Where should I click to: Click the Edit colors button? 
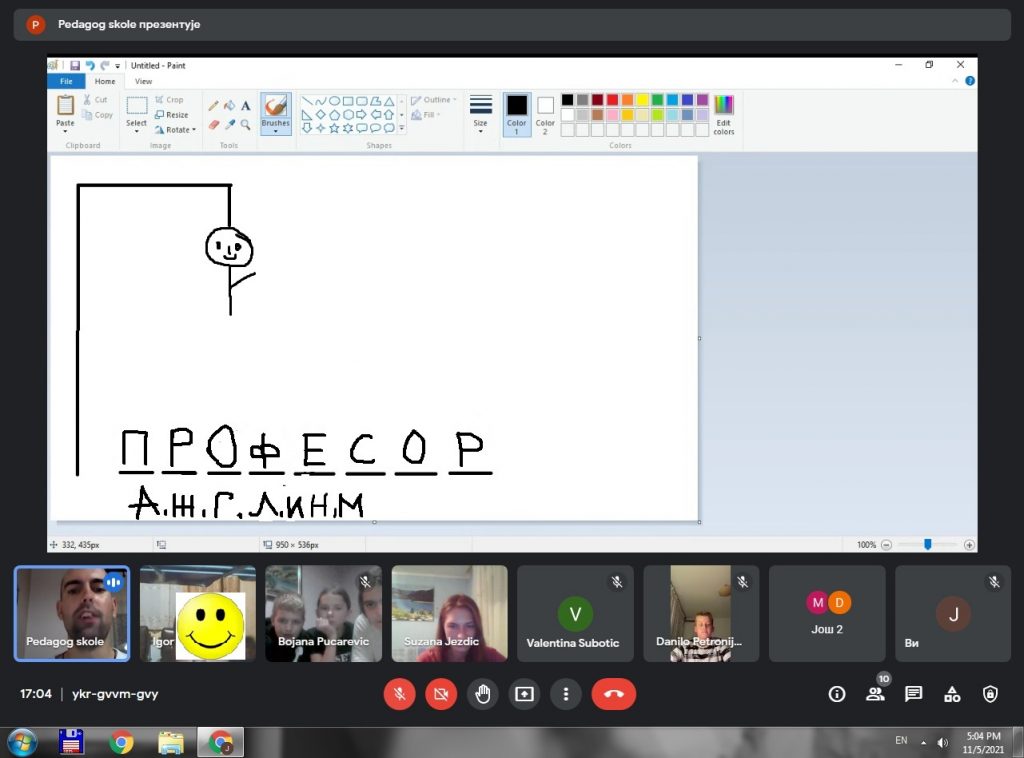pos(723,114)
